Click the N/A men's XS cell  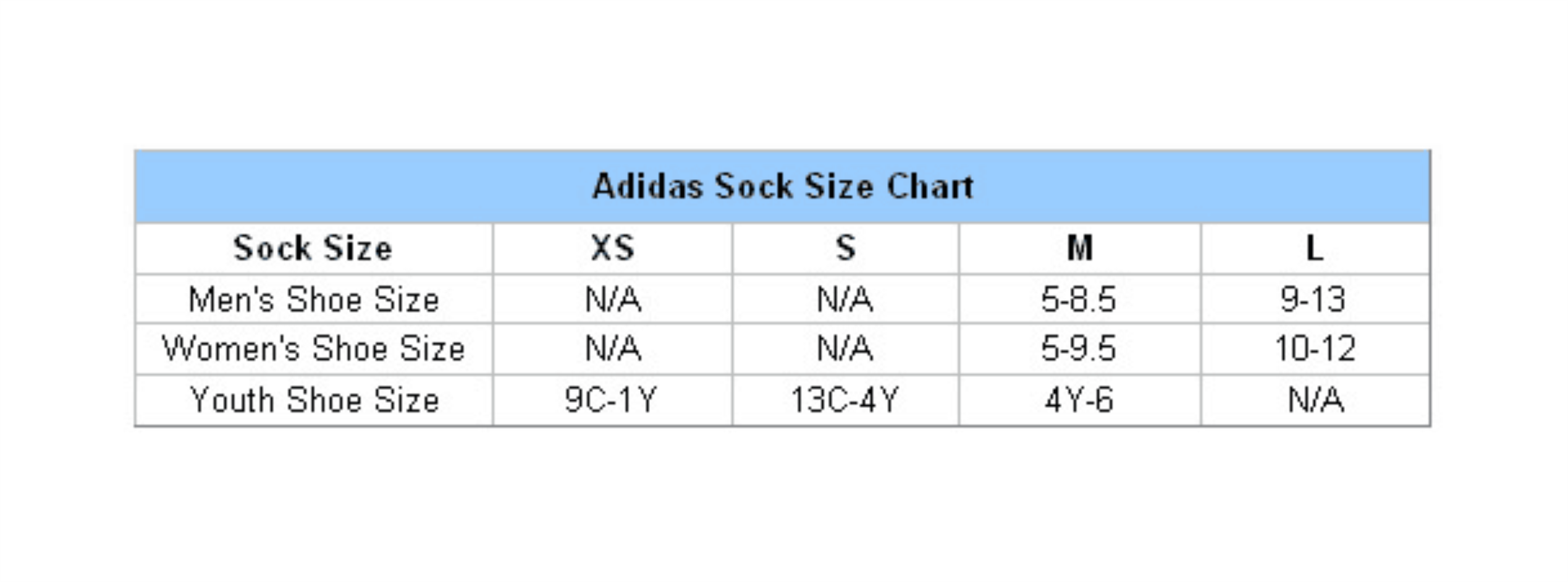click(613, 300)
